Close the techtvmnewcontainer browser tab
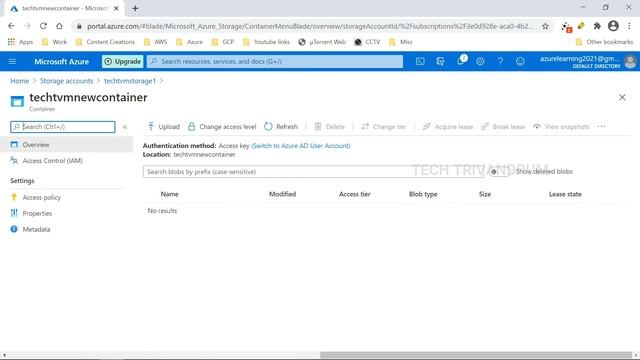The width and height of the screenshot is (640, 360). click(116, 8)
